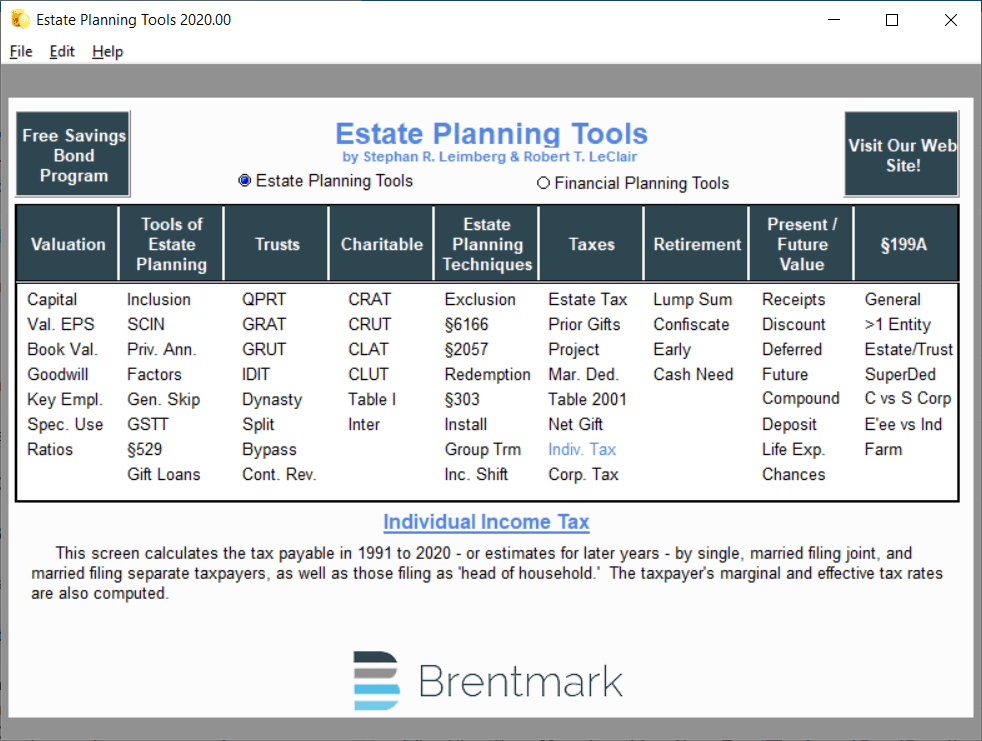
Task: Open the Free Savings Bond Program
Action: tap(72, 153)
